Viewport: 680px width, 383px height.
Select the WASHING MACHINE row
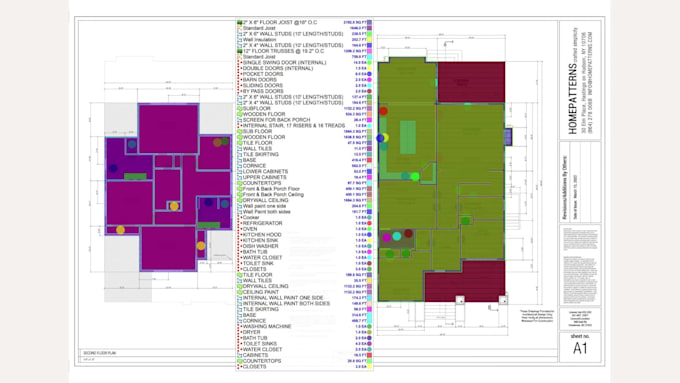tap(304, 326)
